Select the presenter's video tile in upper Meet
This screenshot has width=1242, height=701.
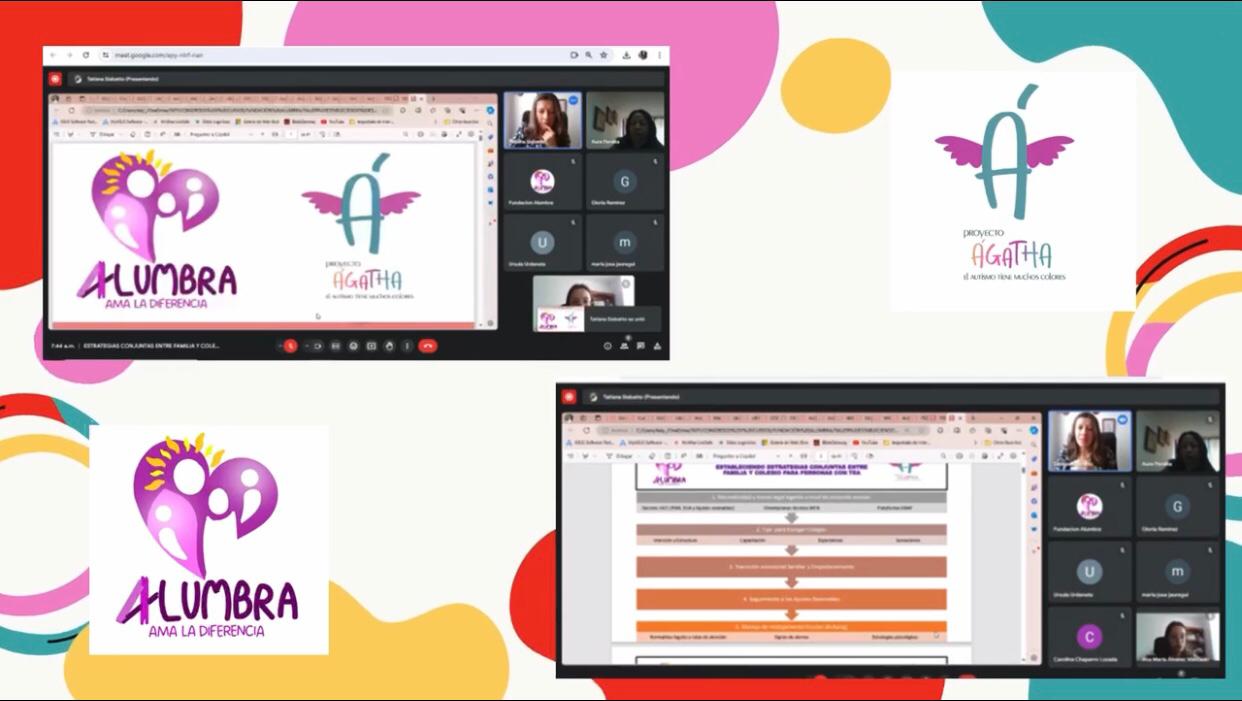pyautogui.click(x=542, y=120)
